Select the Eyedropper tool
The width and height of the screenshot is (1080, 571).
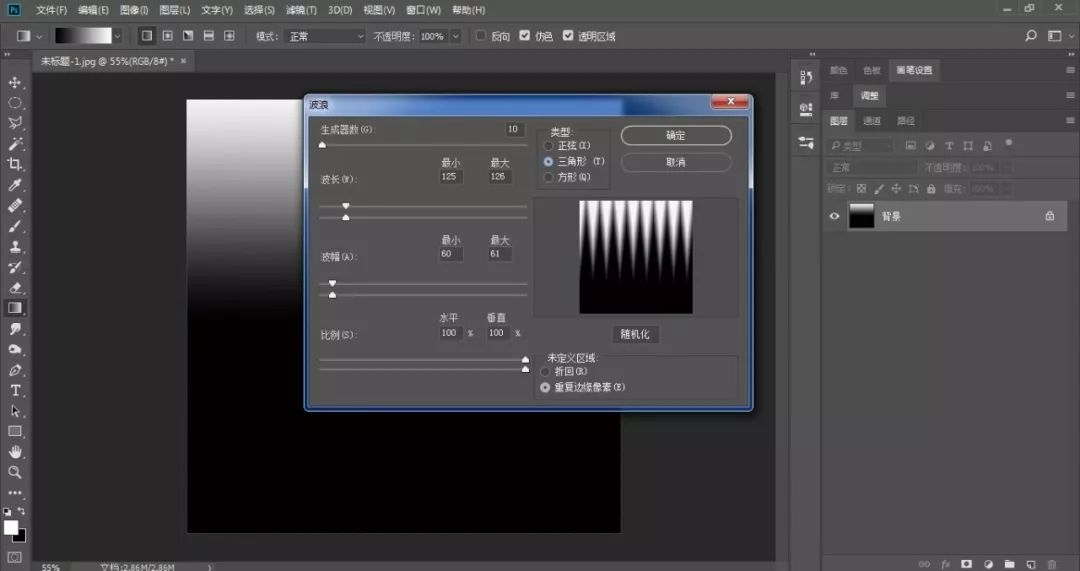click(x=15, y=185)
